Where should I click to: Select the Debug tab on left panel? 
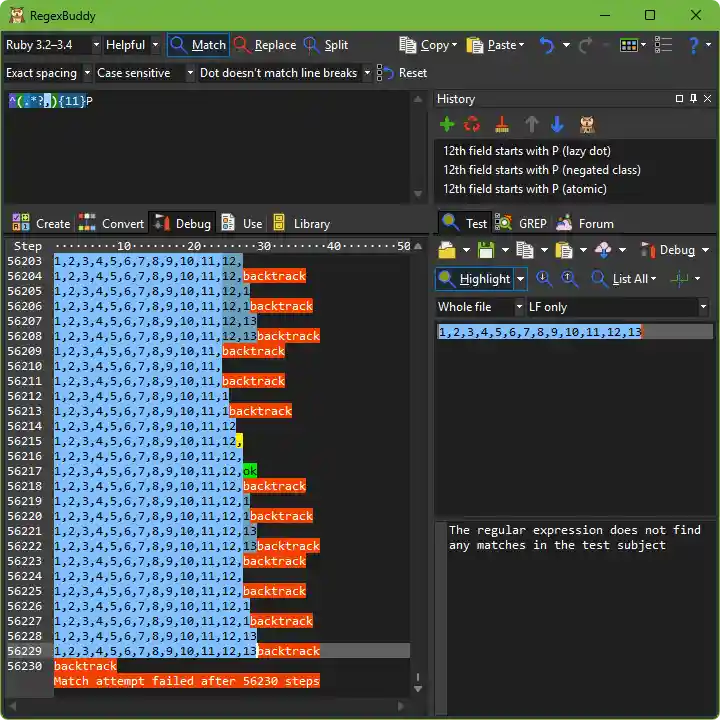click(x=182, y=224)
